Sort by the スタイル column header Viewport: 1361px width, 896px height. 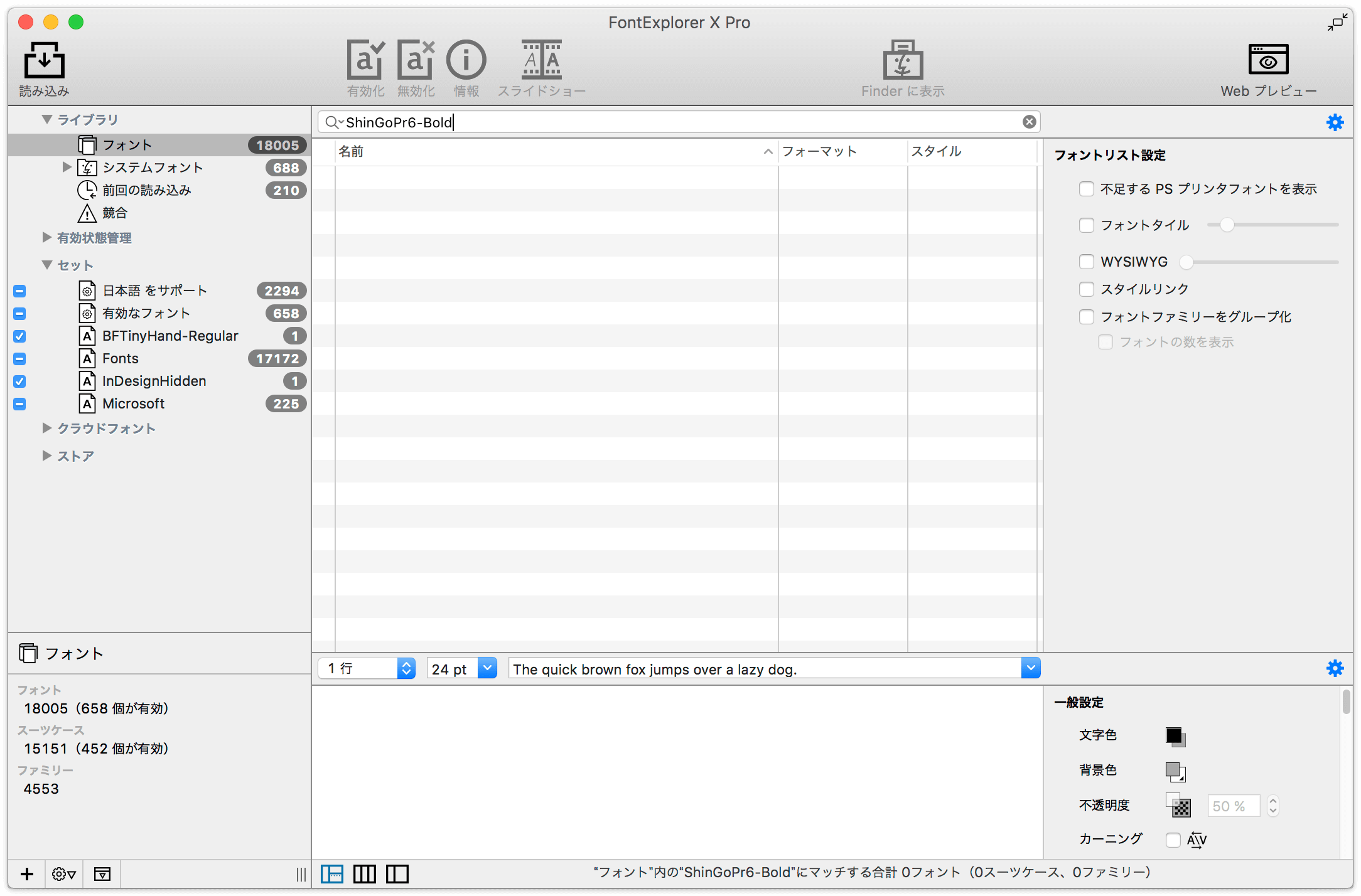[972, 151]
